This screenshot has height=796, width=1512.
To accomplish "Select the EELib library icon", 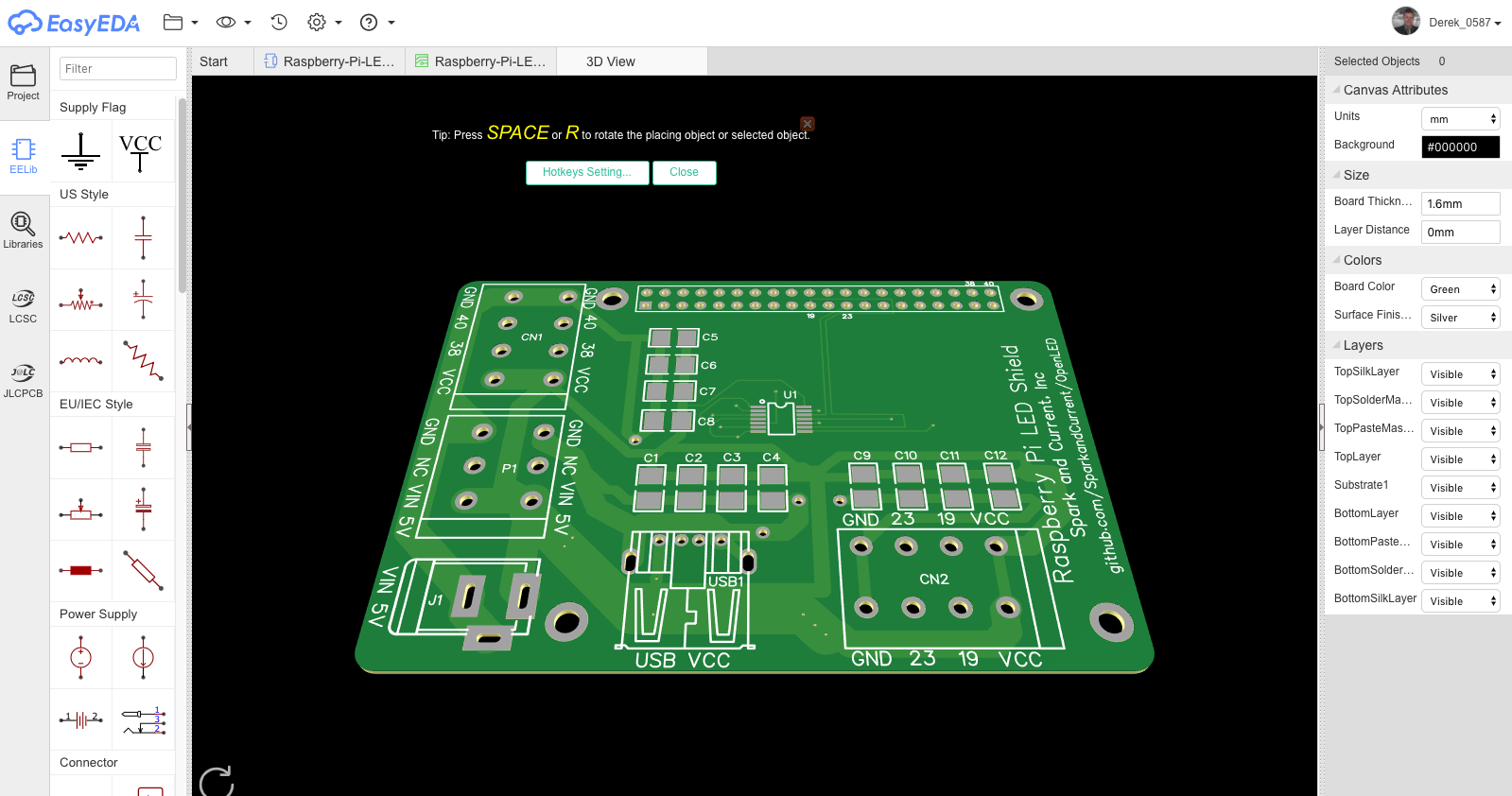I will coord(23,156).
